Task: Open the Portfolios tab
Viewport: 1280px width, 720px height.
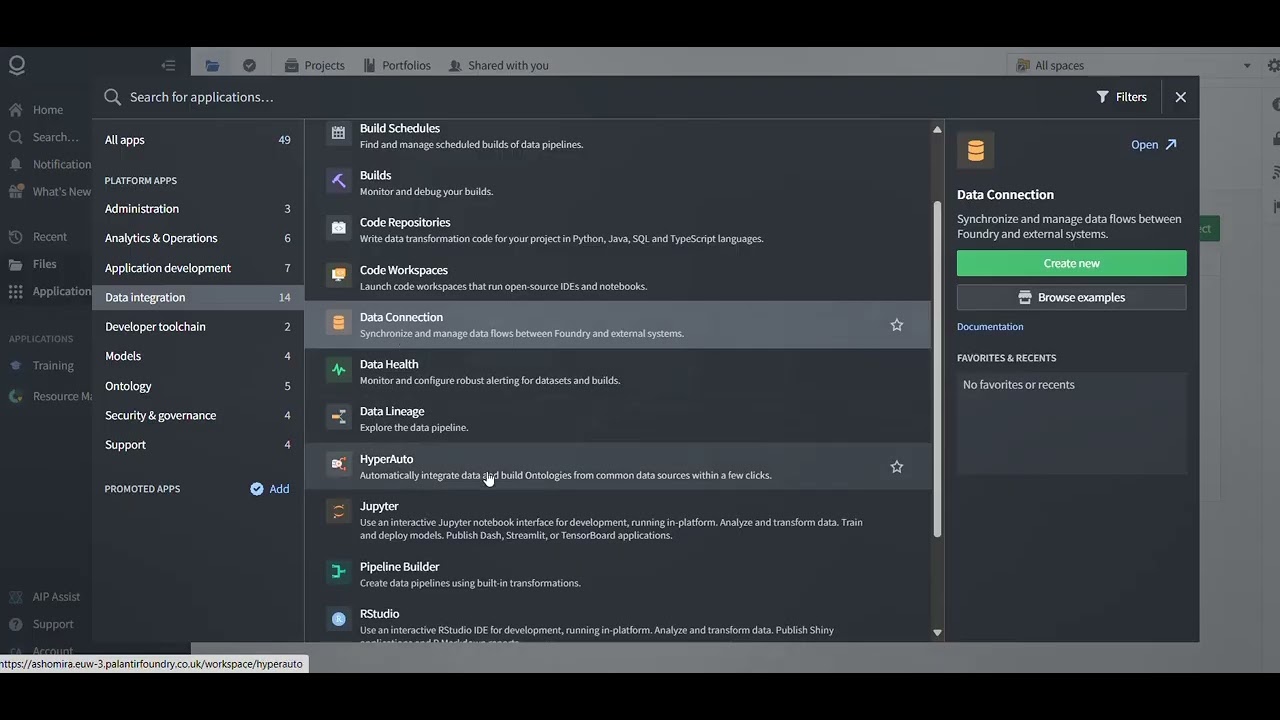Action: coord(397,65)
